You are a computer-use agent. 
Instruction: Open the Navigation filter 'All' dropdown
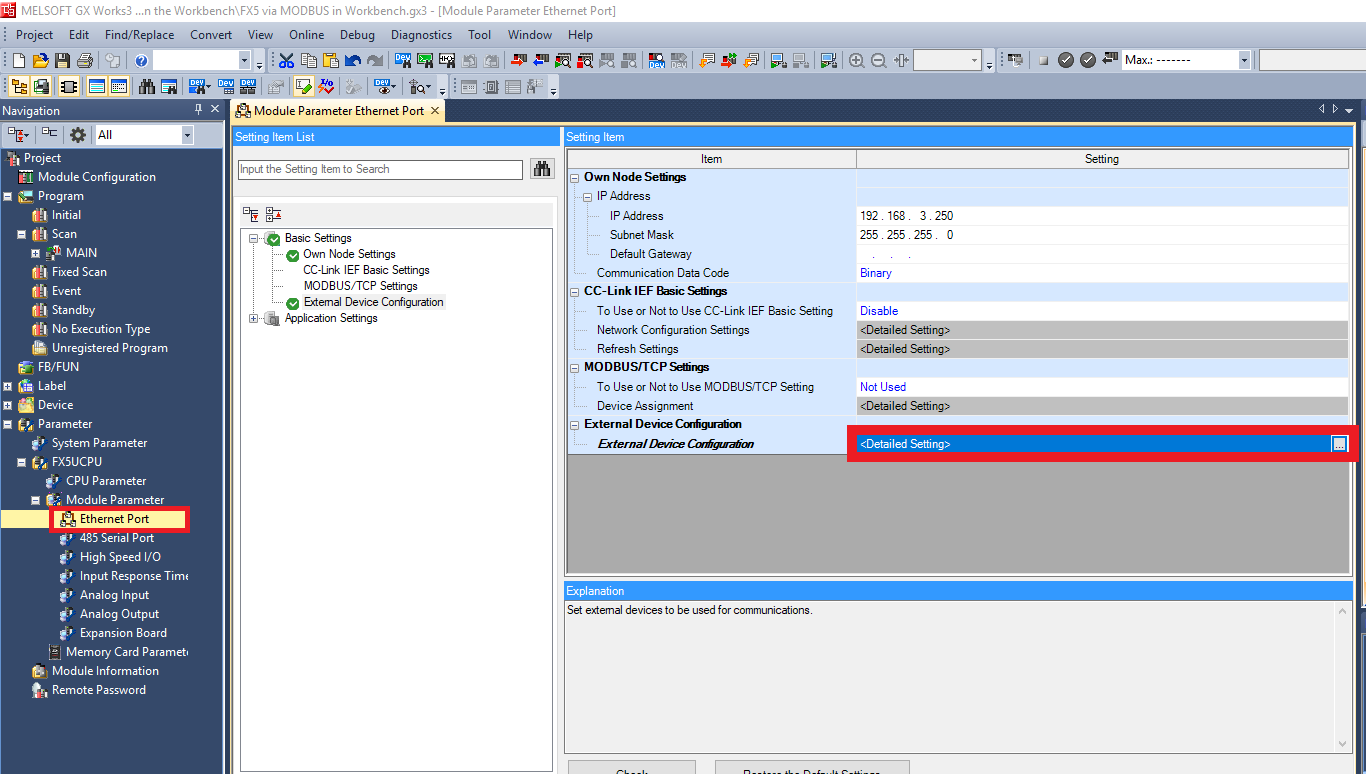(x=187, y=134)
